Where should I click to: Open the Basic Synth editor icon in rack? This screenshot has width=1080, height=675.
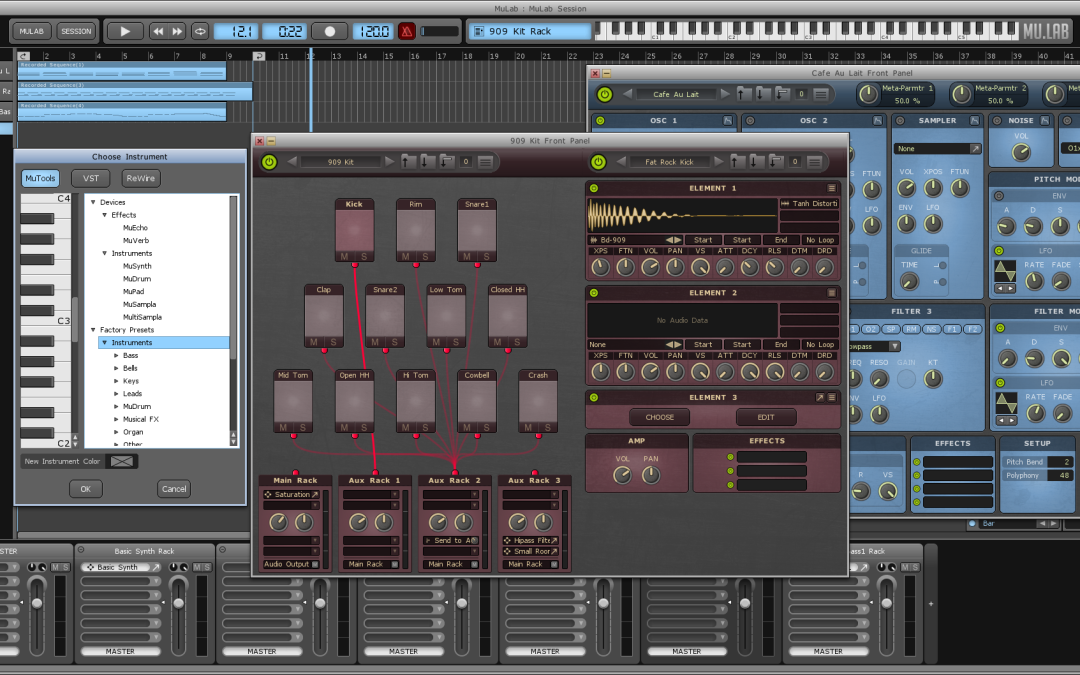point(156,568)
